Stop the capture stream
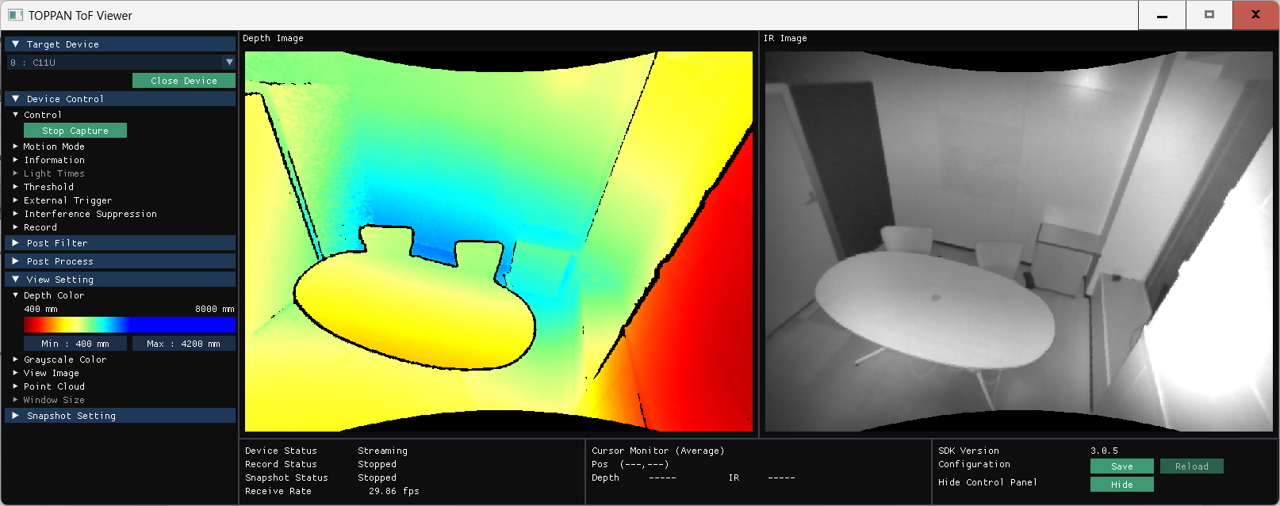1280x506 pixels. [75, 130]
